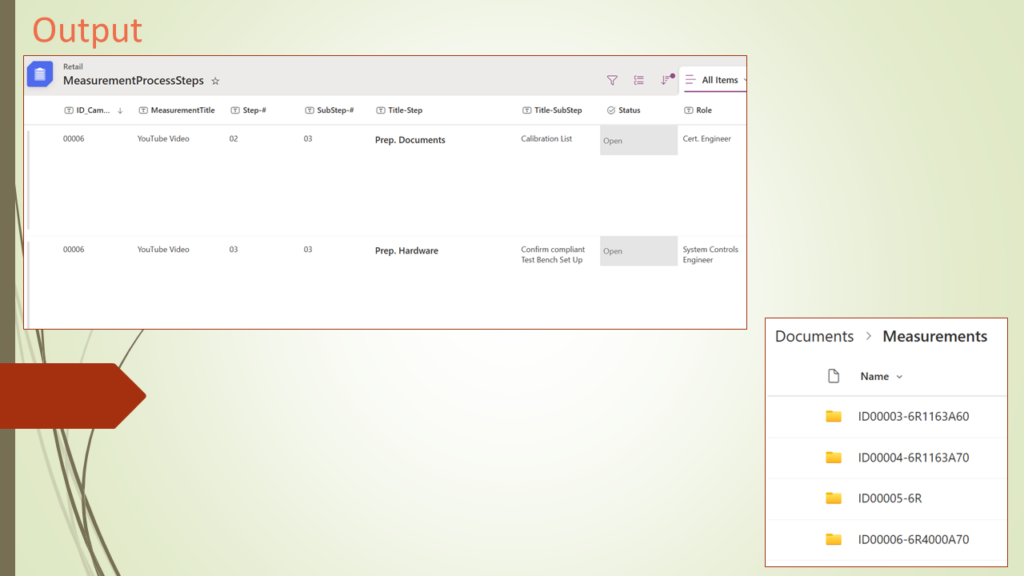Open the All Items view selector
Image resolution: width=1024 pixels, height=576 pixels.
click(x=714, y=80)
